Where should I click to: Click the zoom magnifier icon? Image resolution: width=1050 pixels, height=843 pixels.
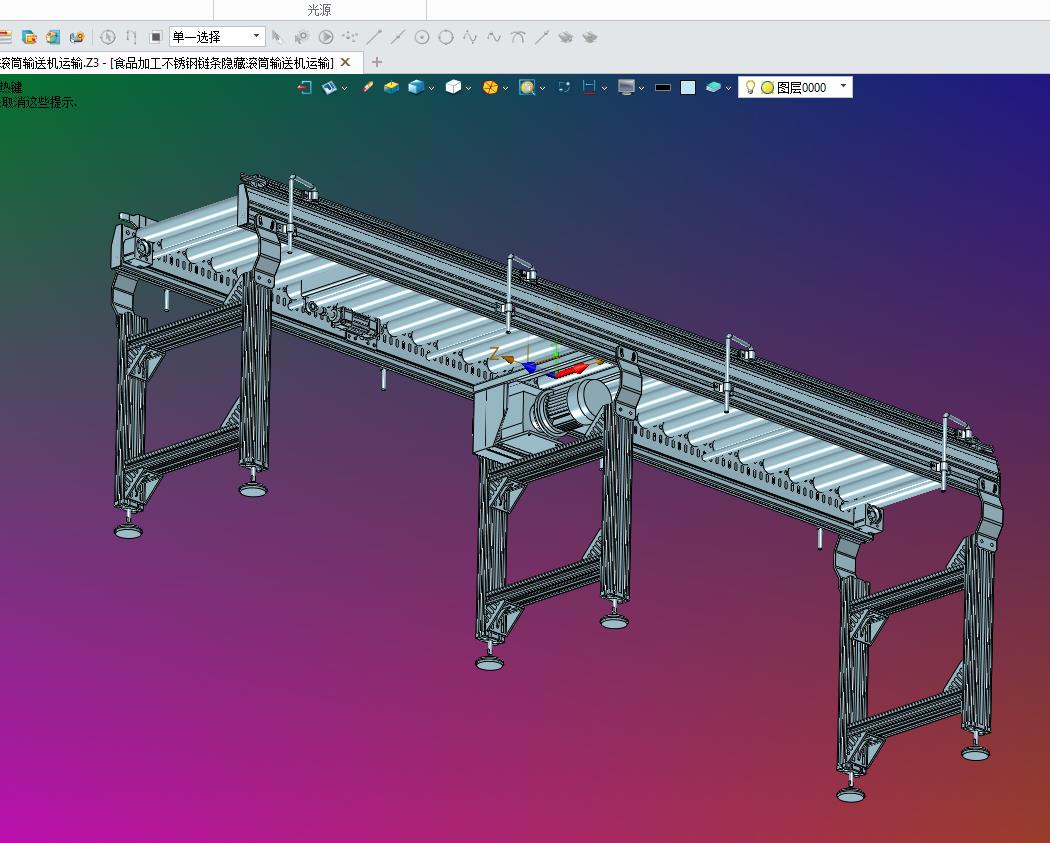527,87
